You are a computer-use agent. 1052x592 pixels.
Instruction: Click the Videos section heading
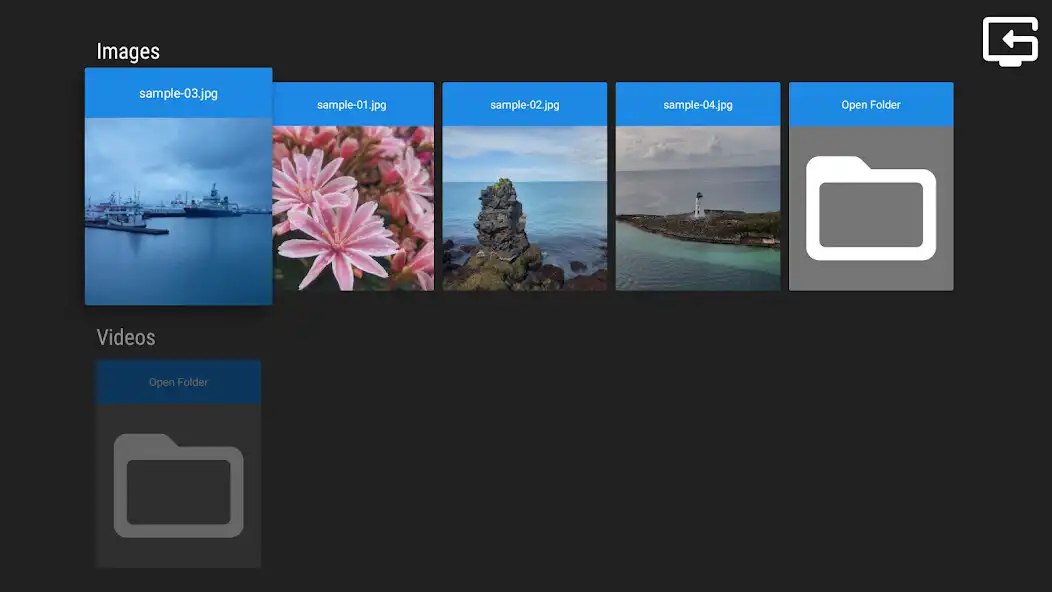coord(126,337)
